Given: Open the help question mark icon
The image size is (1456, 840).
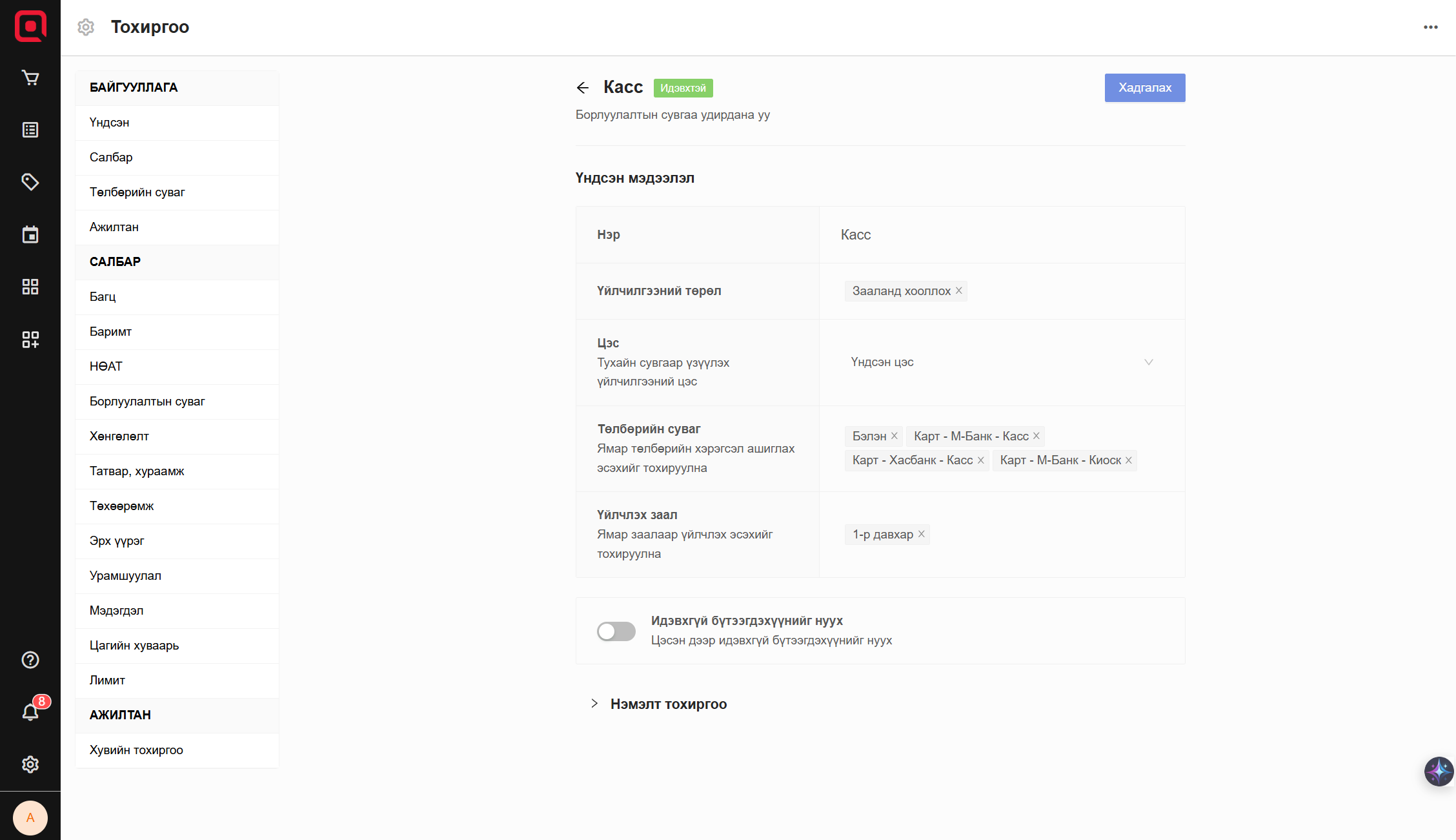Looking at the screenshot, I should click(x=30, y=660).
